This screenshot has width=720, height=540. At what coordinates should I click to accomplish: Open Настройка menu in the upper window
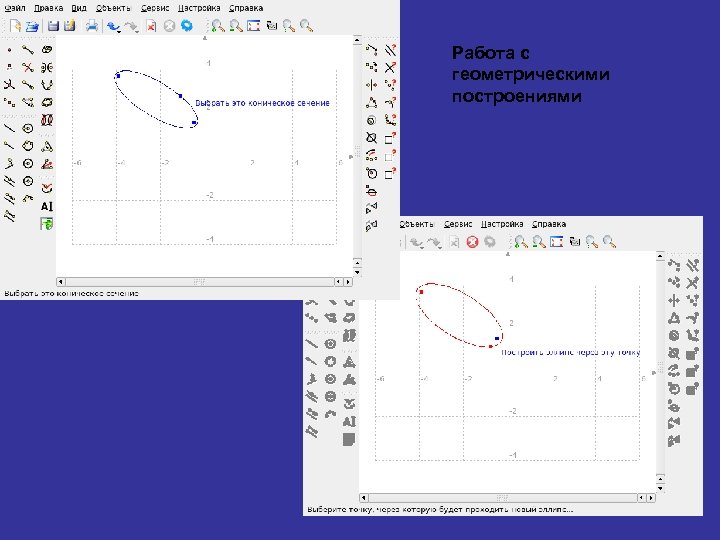coord(199,8)
